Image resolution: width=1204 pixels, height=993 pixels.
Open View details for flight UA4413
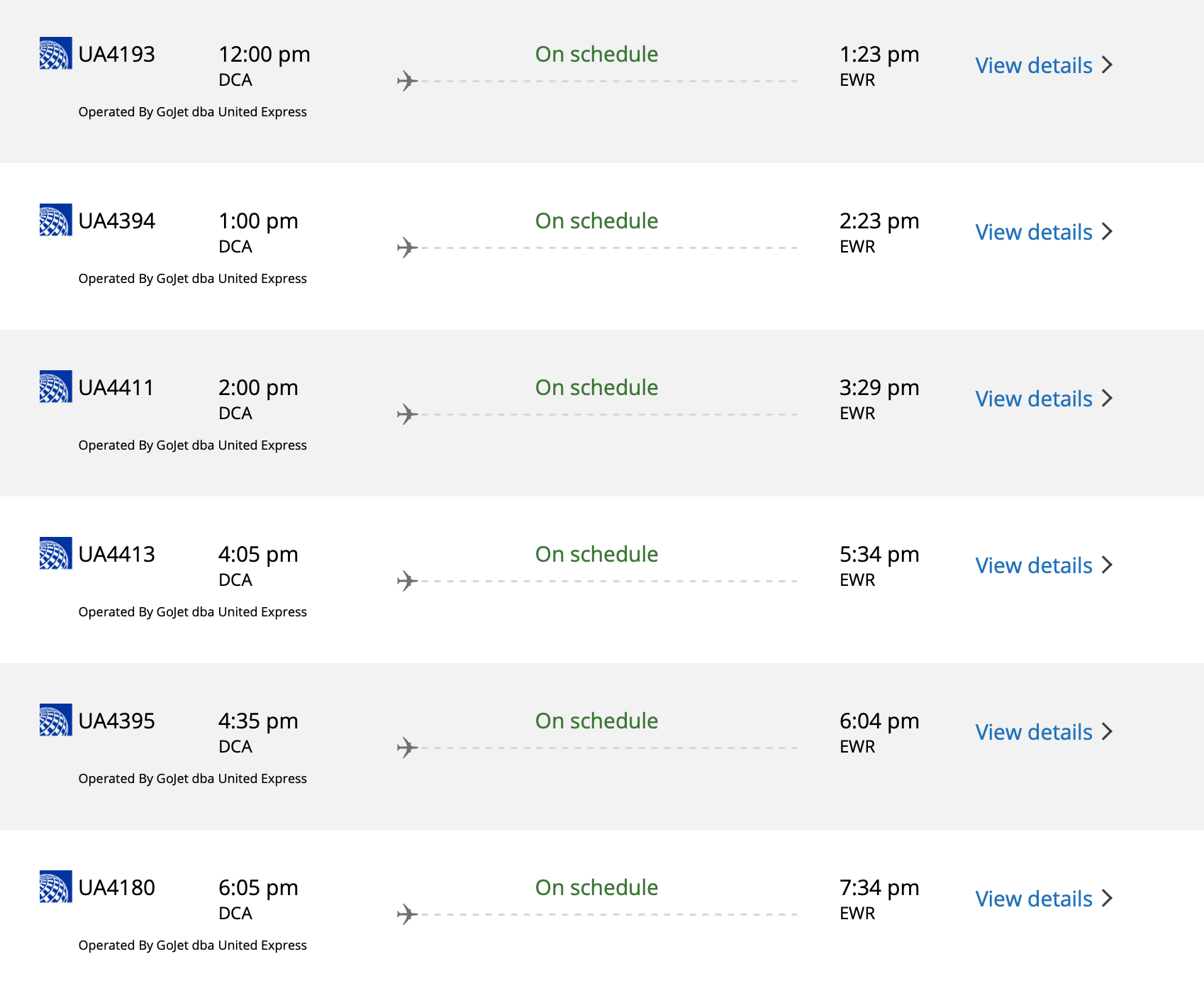pyautogui.click(x=1034, y=565)
